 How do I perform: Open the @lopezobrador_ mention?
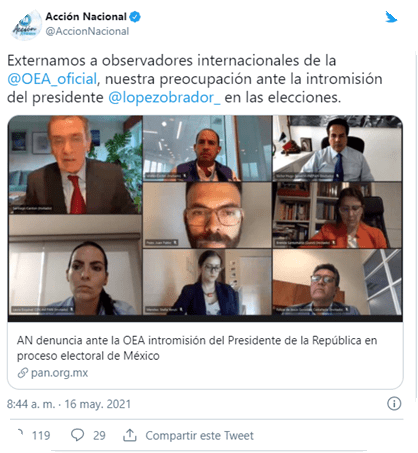164,98
